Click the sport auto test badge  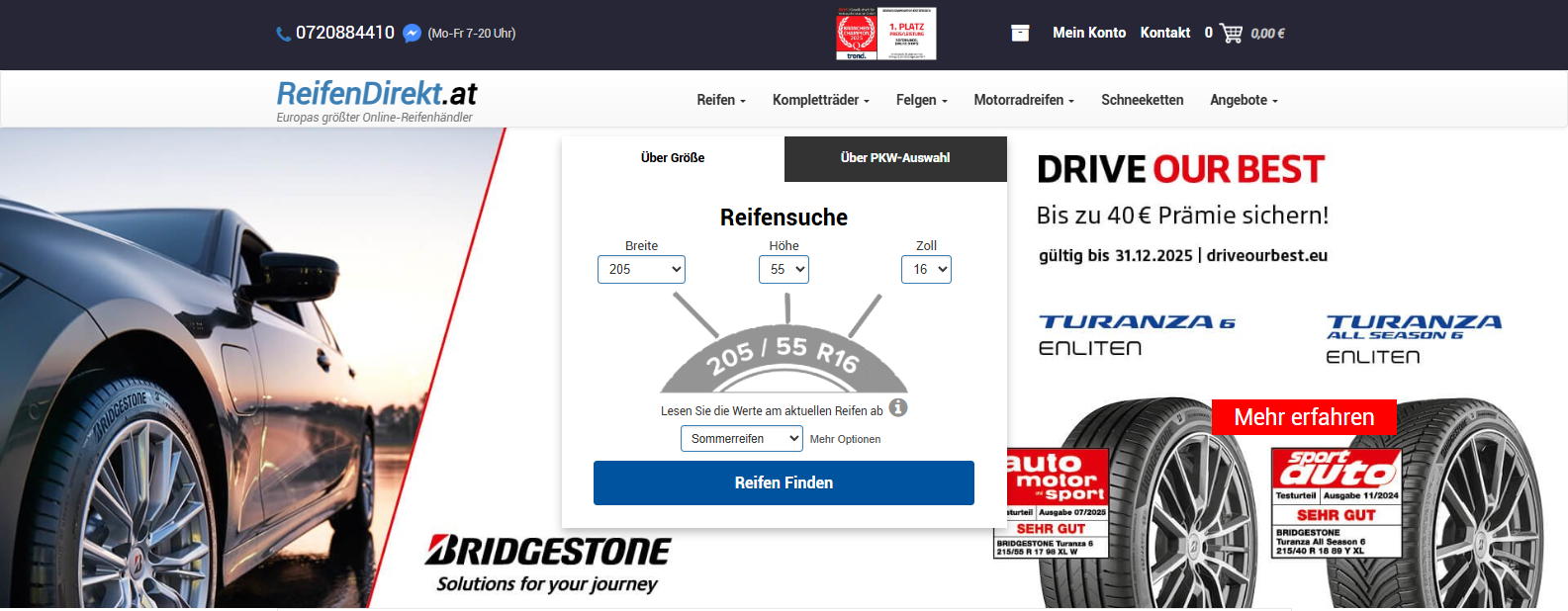tap(1337, 503)
